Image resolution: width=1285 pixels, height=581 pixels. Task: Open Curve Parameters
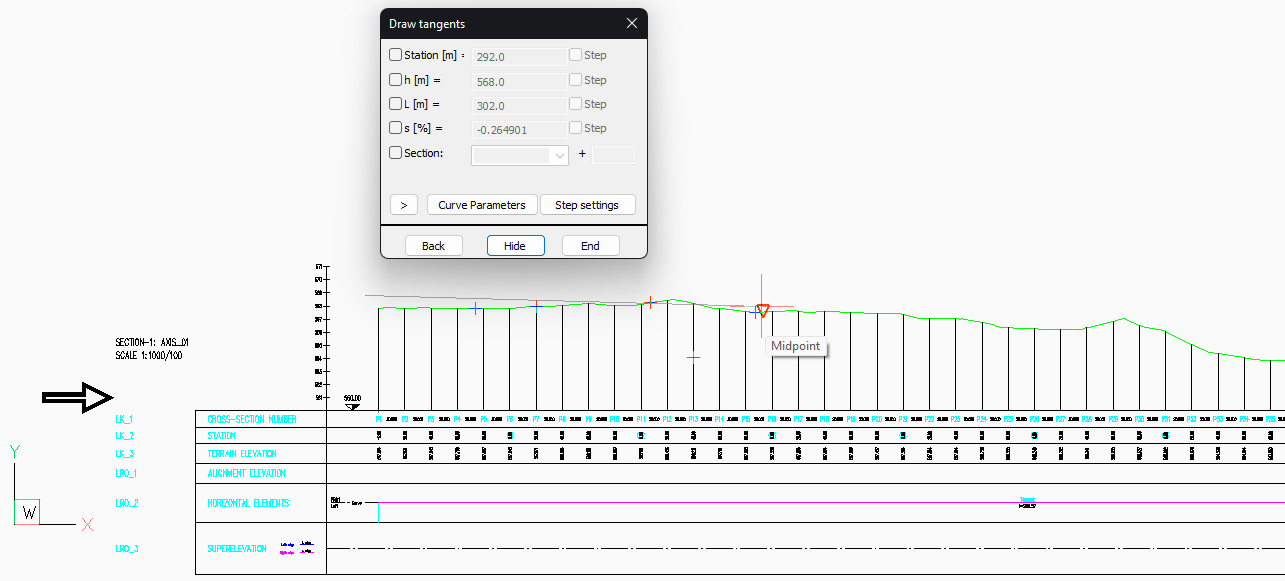482,205
